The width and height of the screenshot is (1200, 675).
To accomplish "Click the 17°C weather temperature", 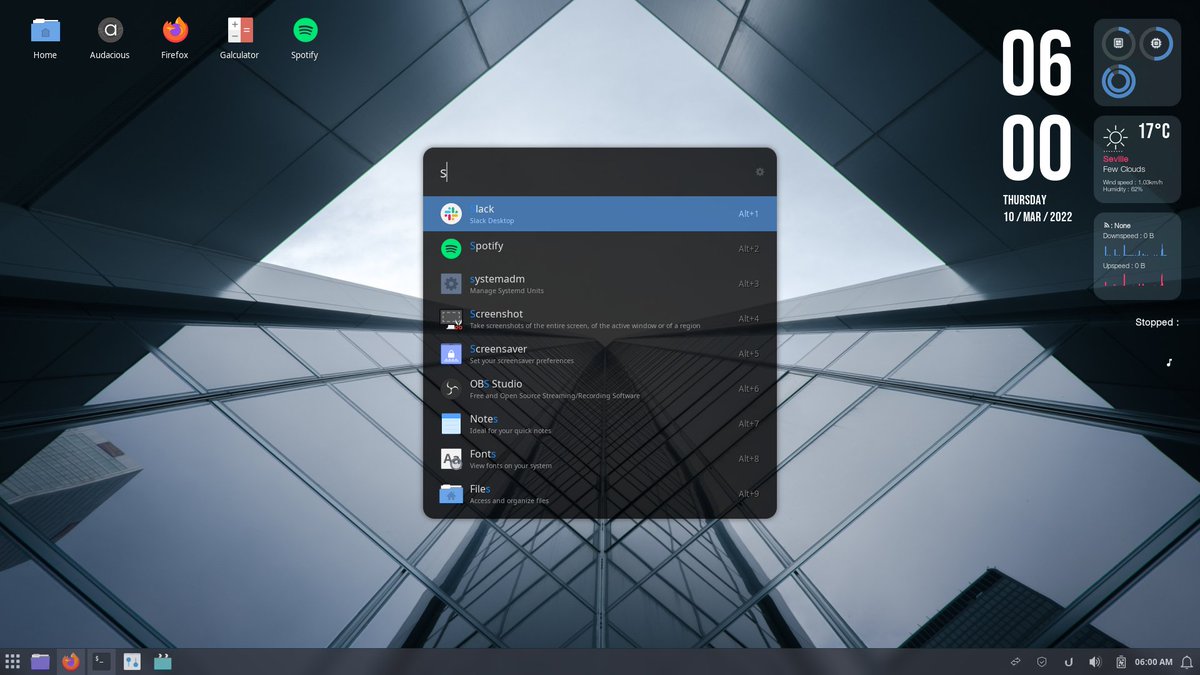I will click(1154, 131).
